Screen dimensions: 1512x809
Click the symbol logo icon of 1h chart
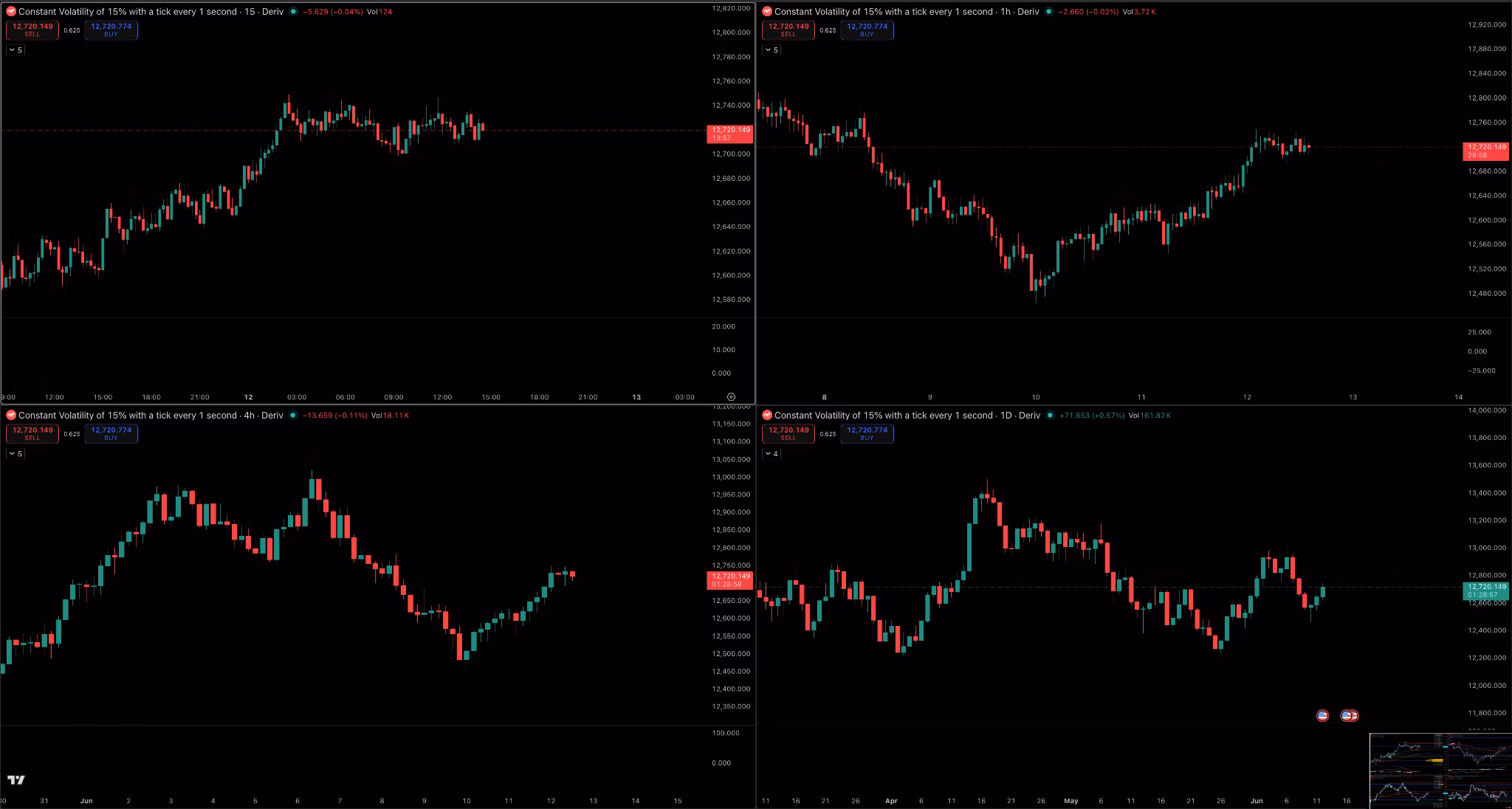click(x=767, y=12)
